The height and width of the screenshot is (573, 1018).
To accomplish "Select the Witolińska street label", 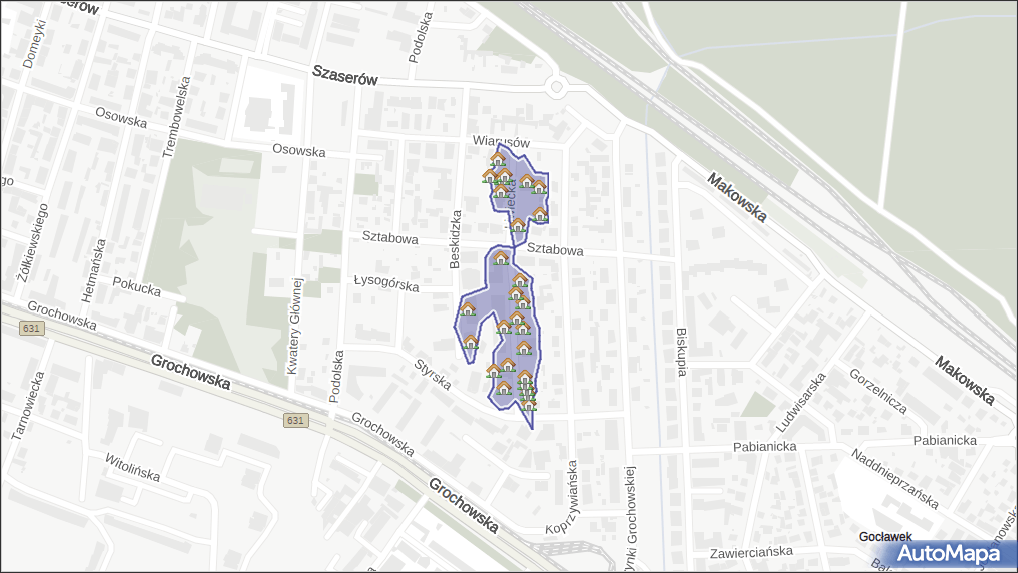I will coord(132,467).
